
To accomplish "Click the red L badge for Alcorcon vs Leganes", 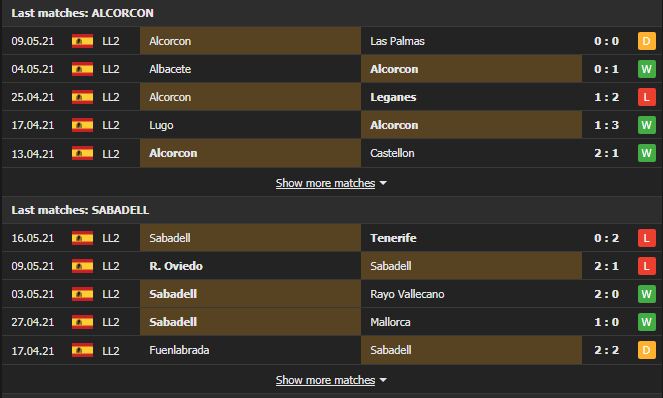I will tap(647, 97).
